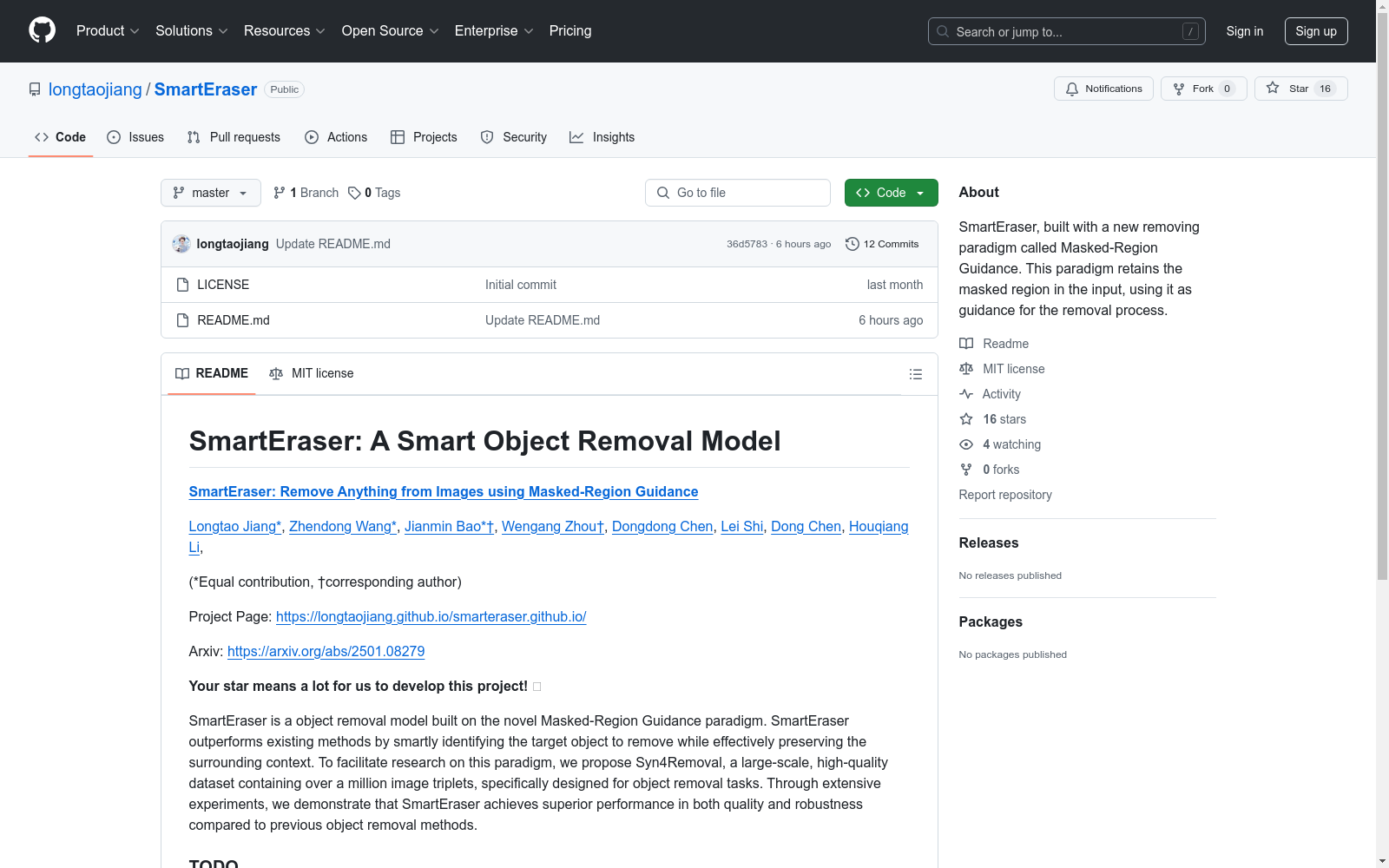
Task: View the 1 Branch link
Action: click(x=306, y=193)
